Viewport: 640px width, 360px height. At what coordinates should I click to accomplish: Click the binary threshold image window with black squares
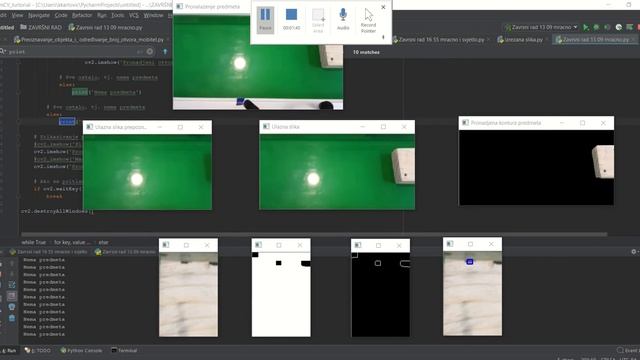click(x=281, y=294)
